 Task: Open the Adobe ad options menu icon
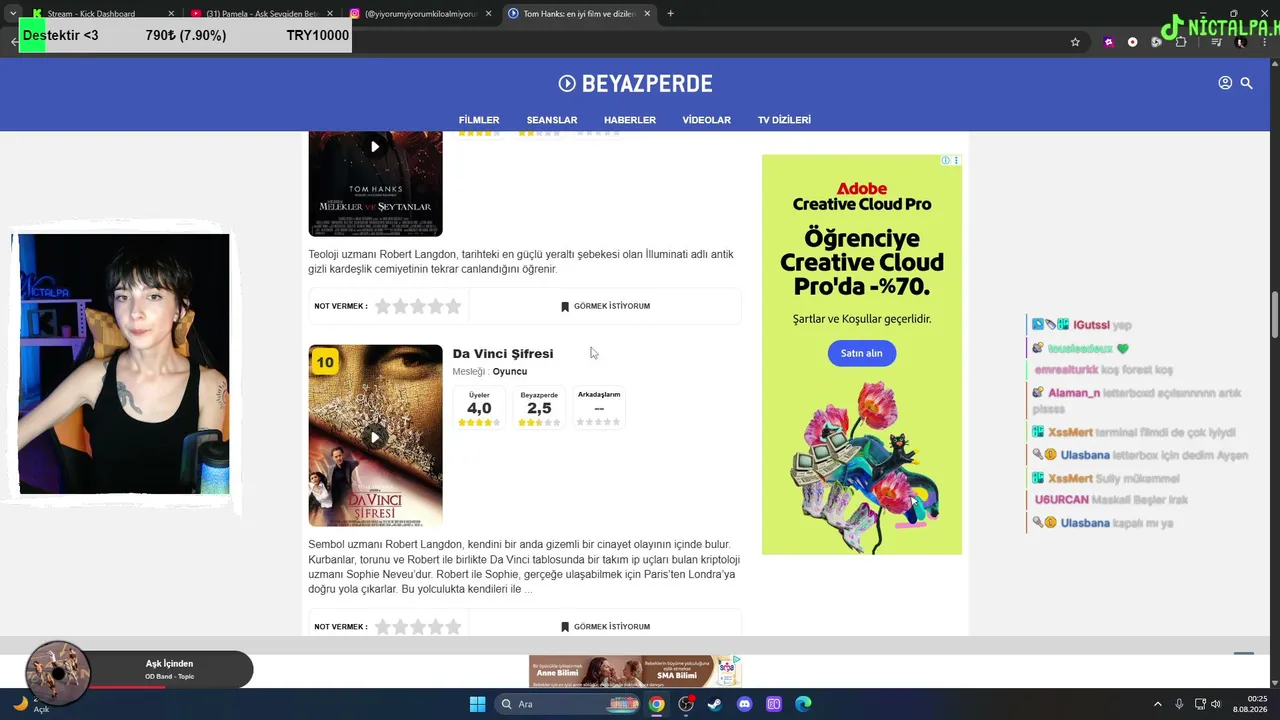coord(956,160)
